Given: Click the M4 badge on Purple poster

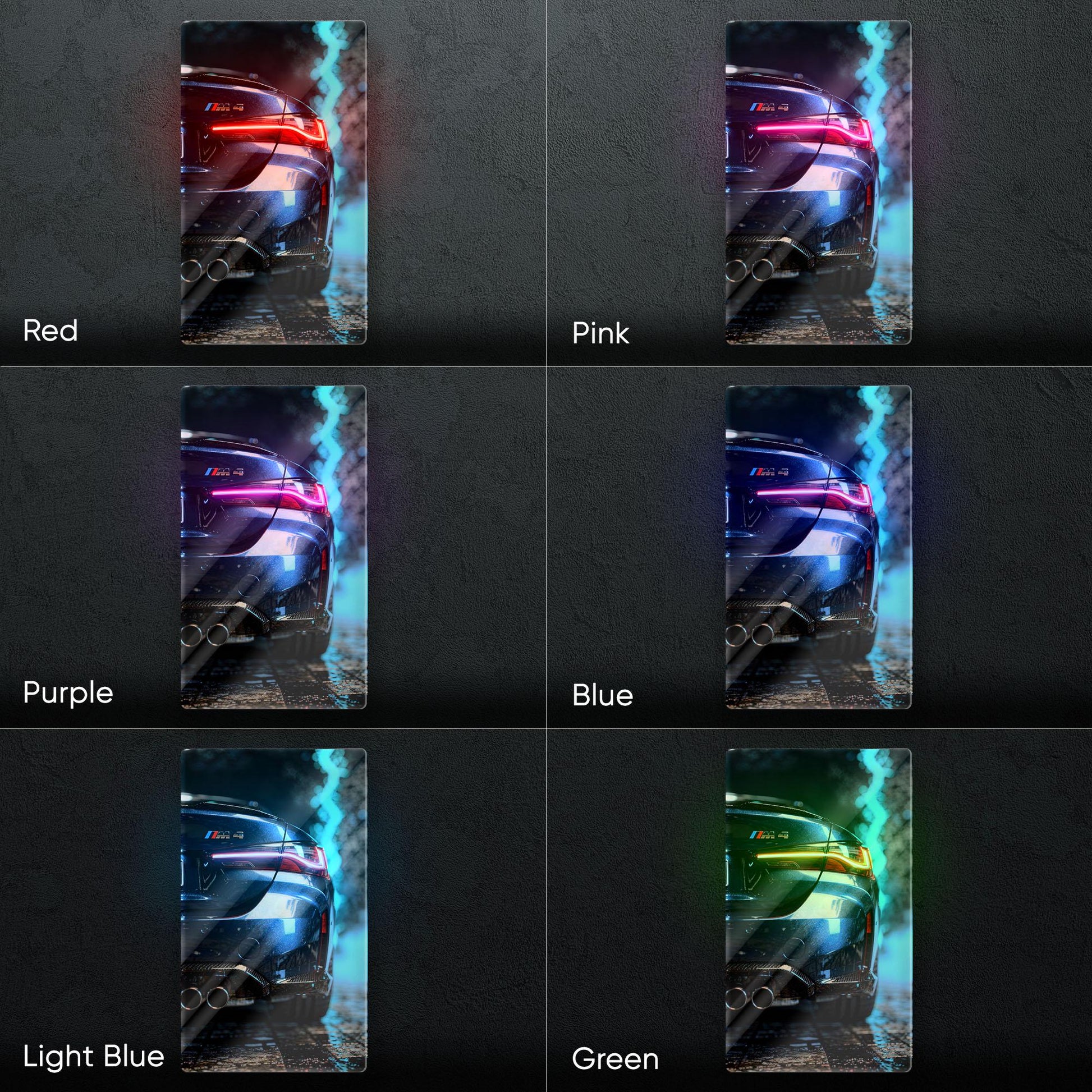Looking at the screenshot, I should click(x=224, y=471).
